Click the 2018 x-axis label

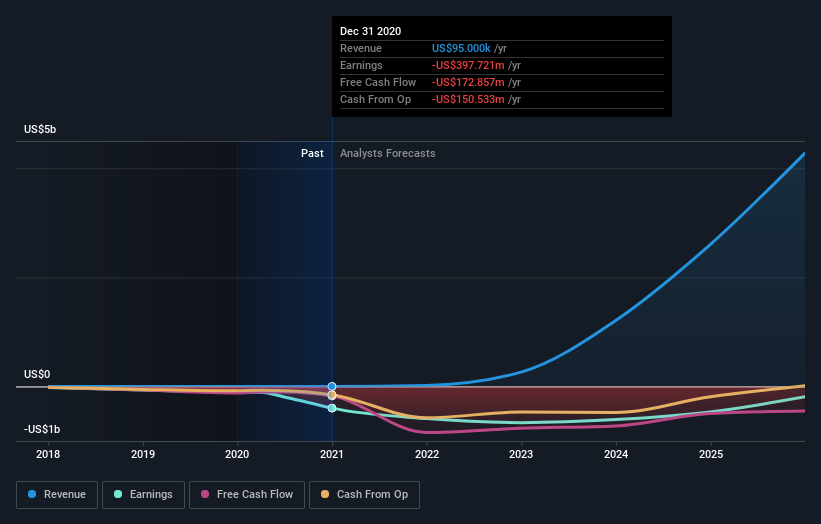[48, 454]
